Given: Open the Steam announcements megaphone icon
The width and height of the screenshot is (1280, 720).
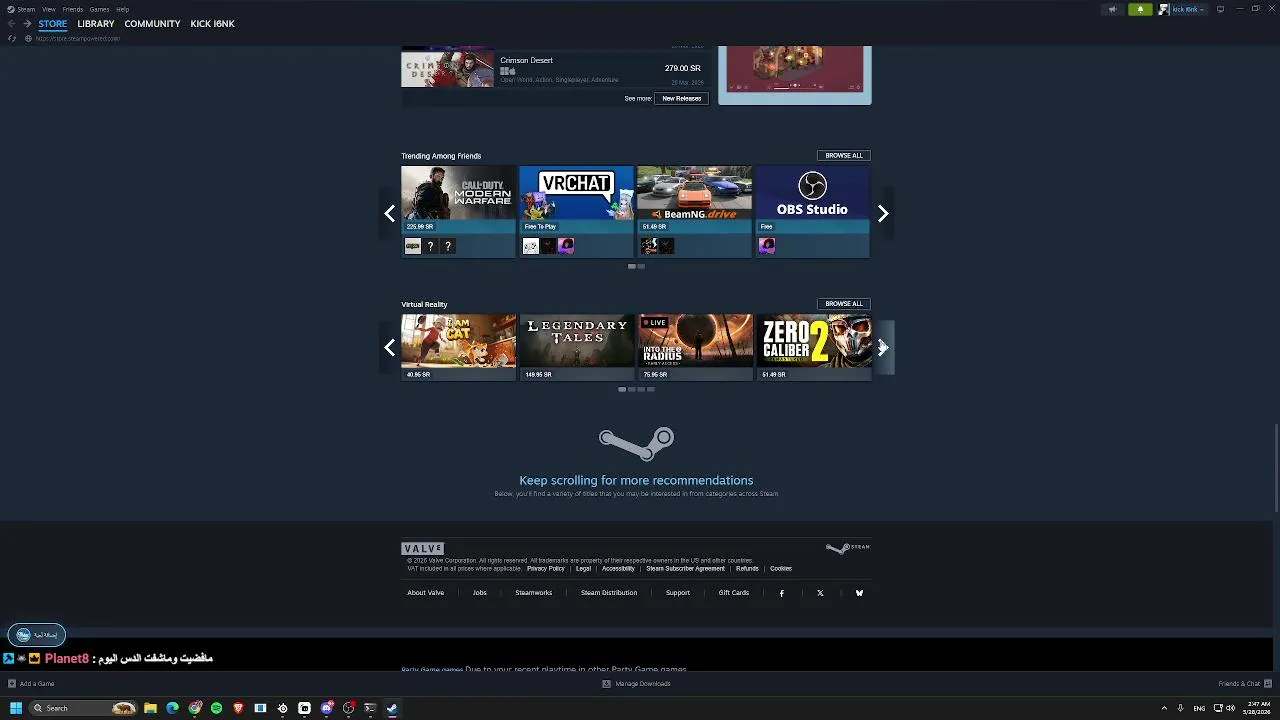Looking at the screenshot, I should tap(1112, 9).
